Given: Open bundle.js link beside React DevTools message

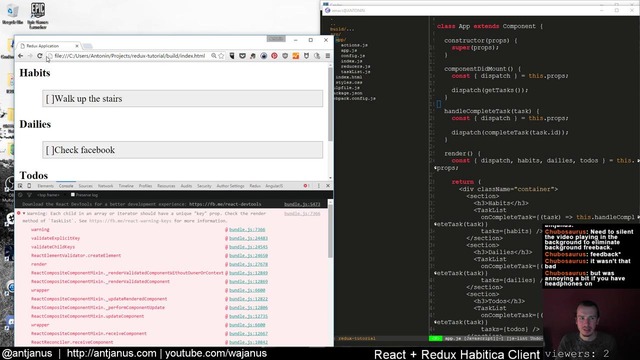Looking at the screenshot, I should pos(302,204).
